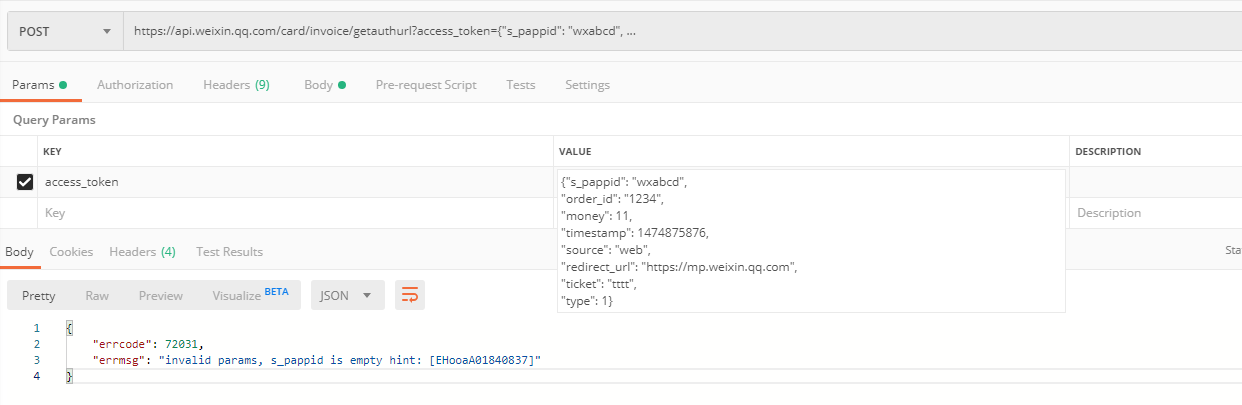This screenshot has height=405, width=1242.
Task: Go to the Tests tab
Action: point(520,85)
